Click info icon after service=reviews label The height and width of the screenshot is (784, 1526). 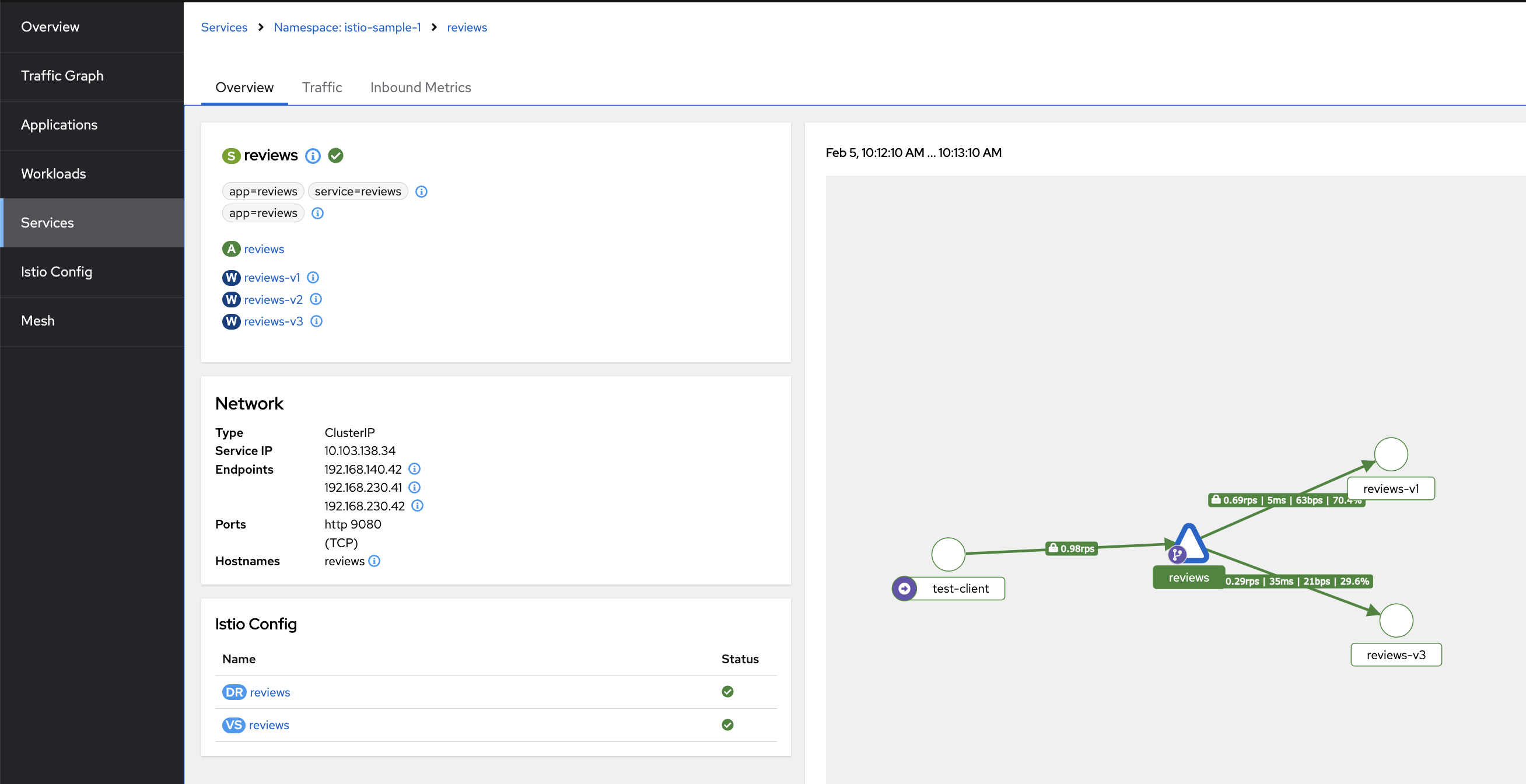pyautogui.click(x=421, y=191)
